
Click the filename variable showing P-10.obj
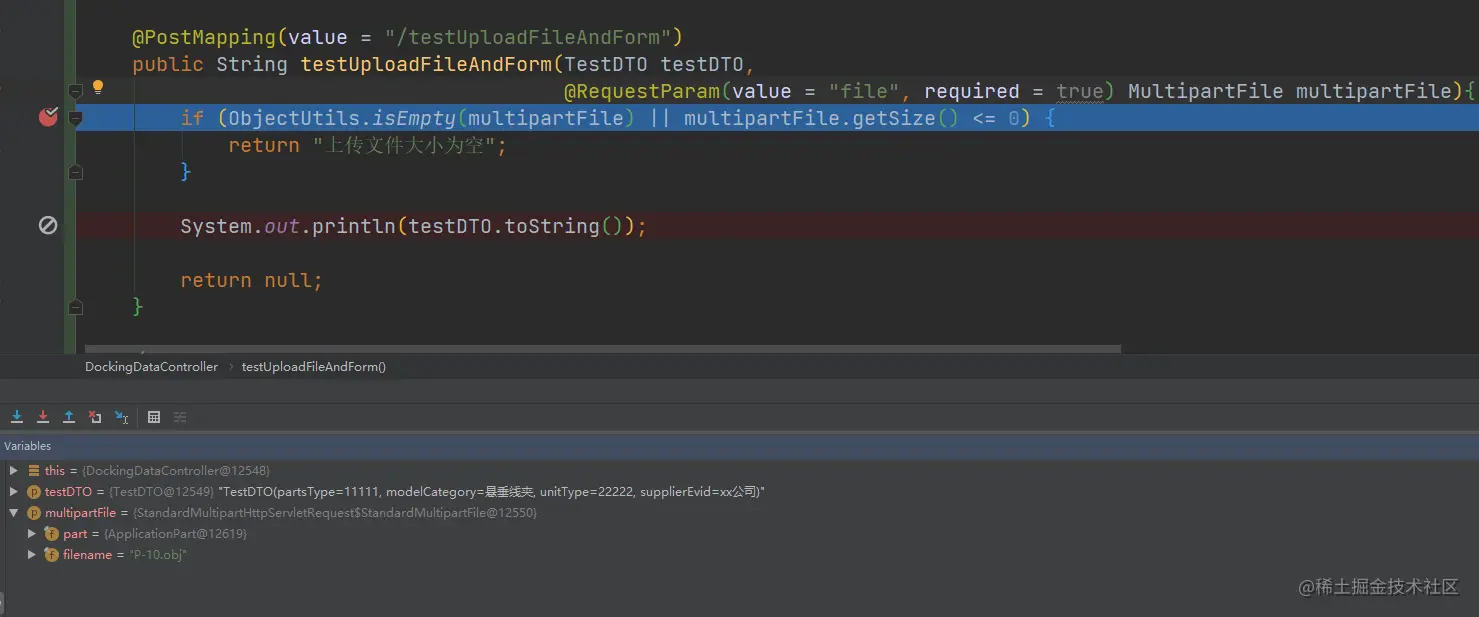(x=90, y=554)
